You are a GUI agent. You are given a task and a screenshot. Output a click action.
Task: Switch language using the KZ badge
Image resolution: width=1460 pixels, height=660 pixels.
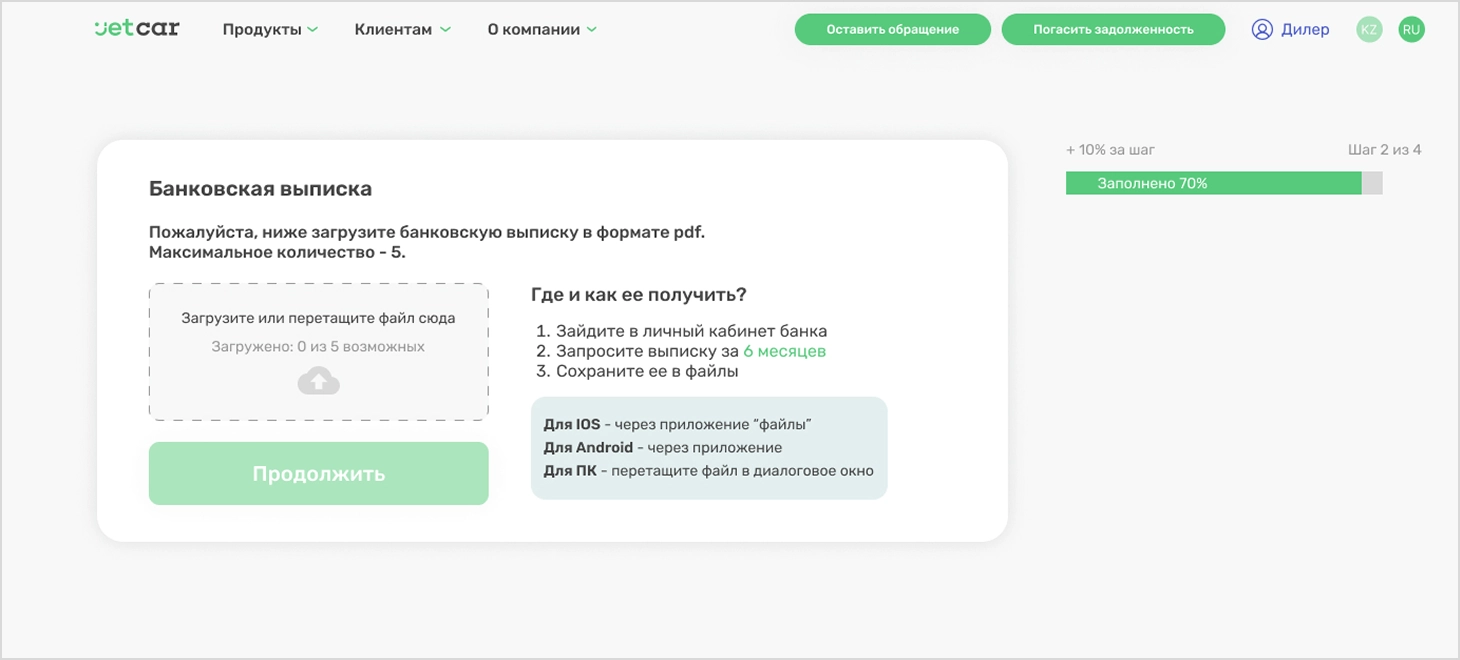(1369, 29)
